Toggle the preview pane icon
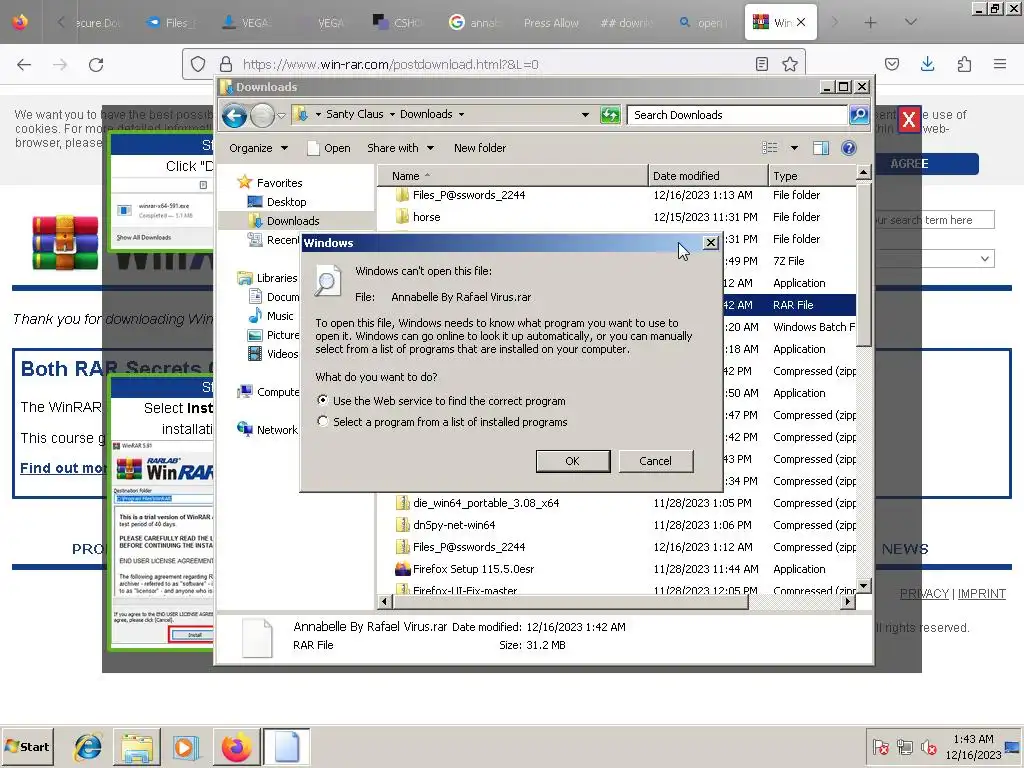 [x=821, y=148]
